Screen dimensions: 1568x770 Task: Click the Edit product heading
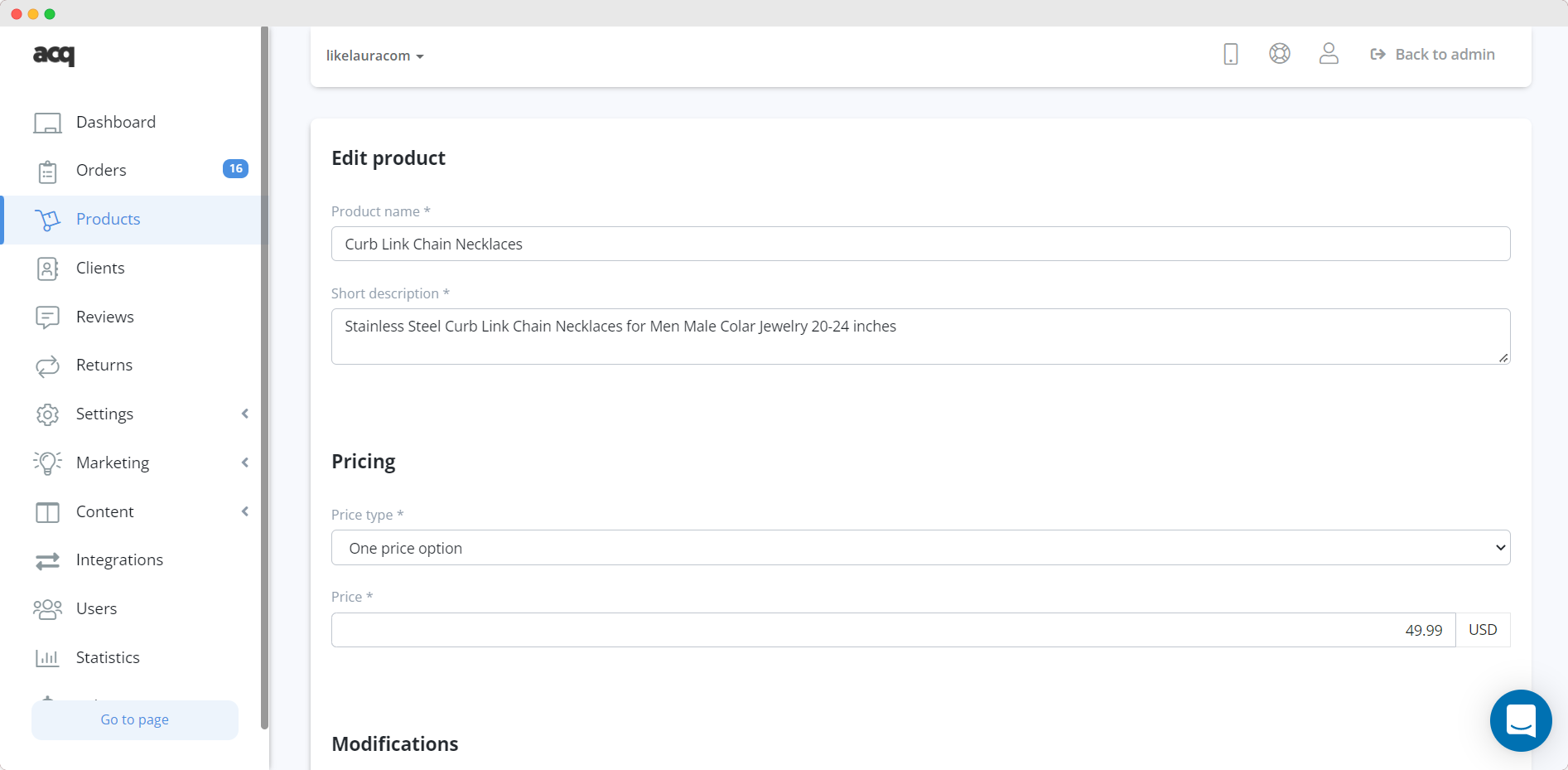[x=388, y=158]
